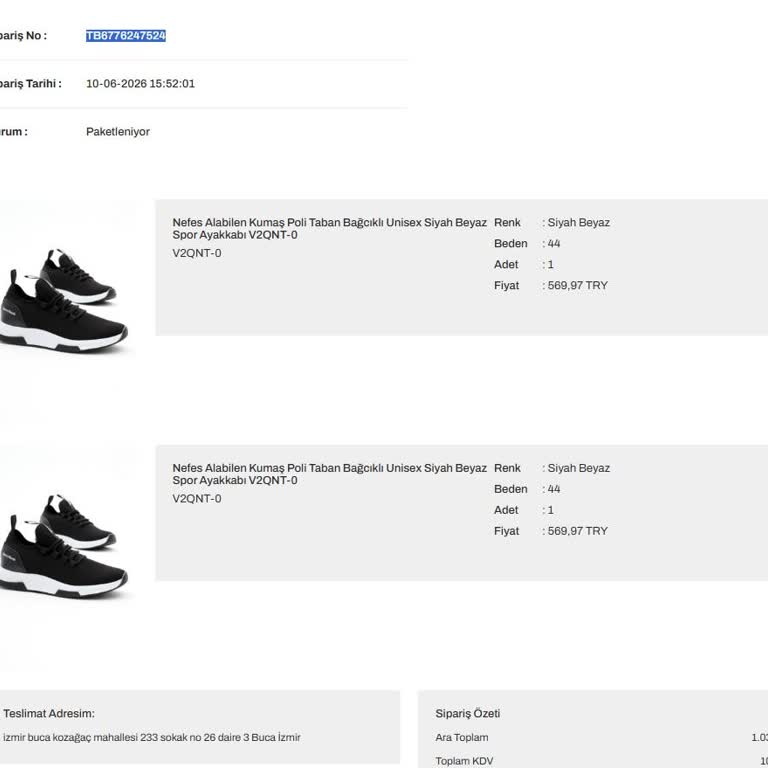Click the first product code V2QNT-0
The width and height of the screenshot is (768, 768).
click(x=197, y=253)
